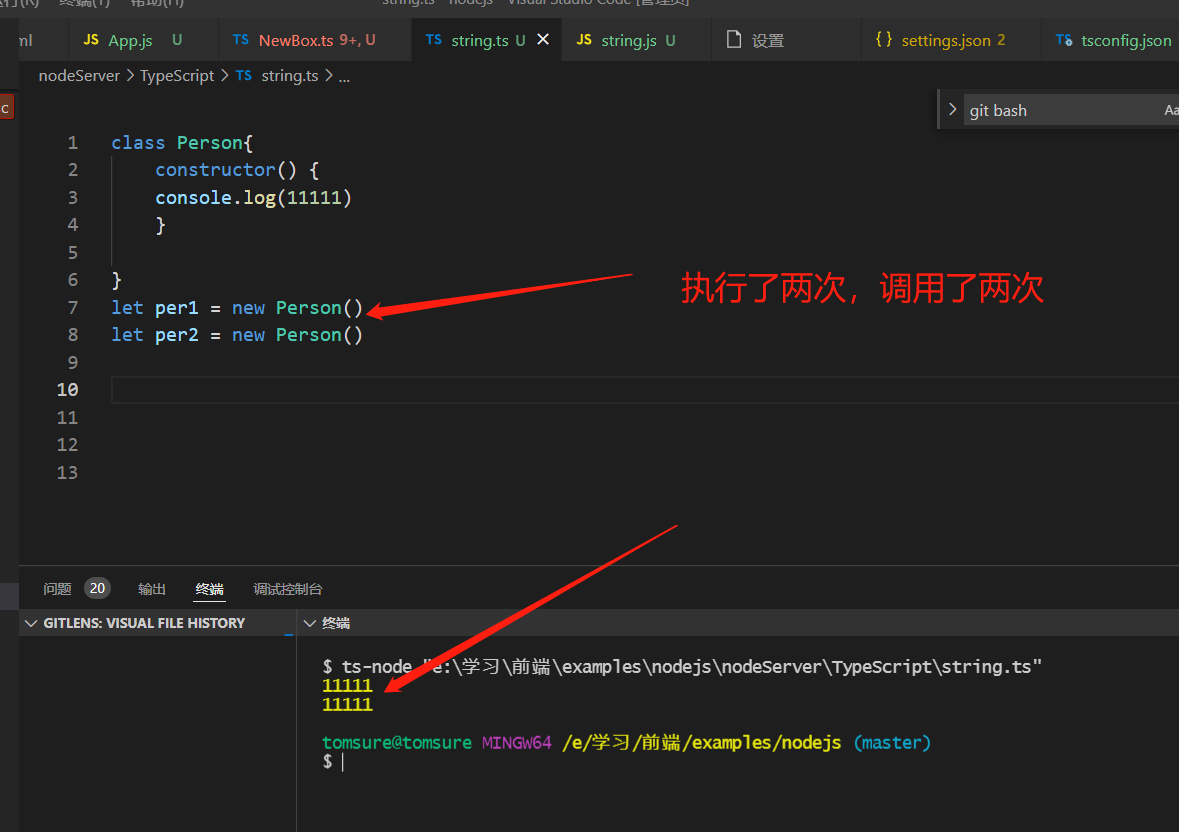This screenshot has height=832, width=1179.
Task: Click the (master) branch text in terminal
Action: pyautogui.click(x=893, y=743)
